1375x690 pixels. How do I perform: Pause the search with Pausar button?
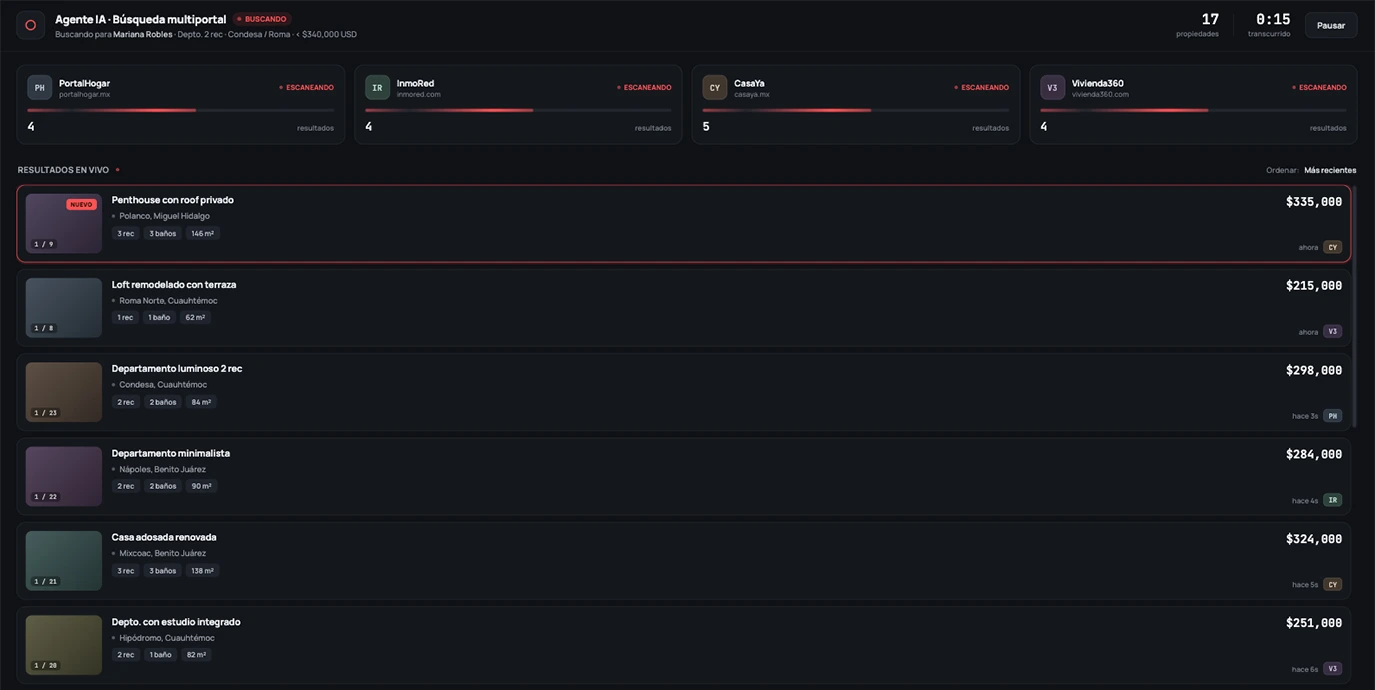point(1331,25)
